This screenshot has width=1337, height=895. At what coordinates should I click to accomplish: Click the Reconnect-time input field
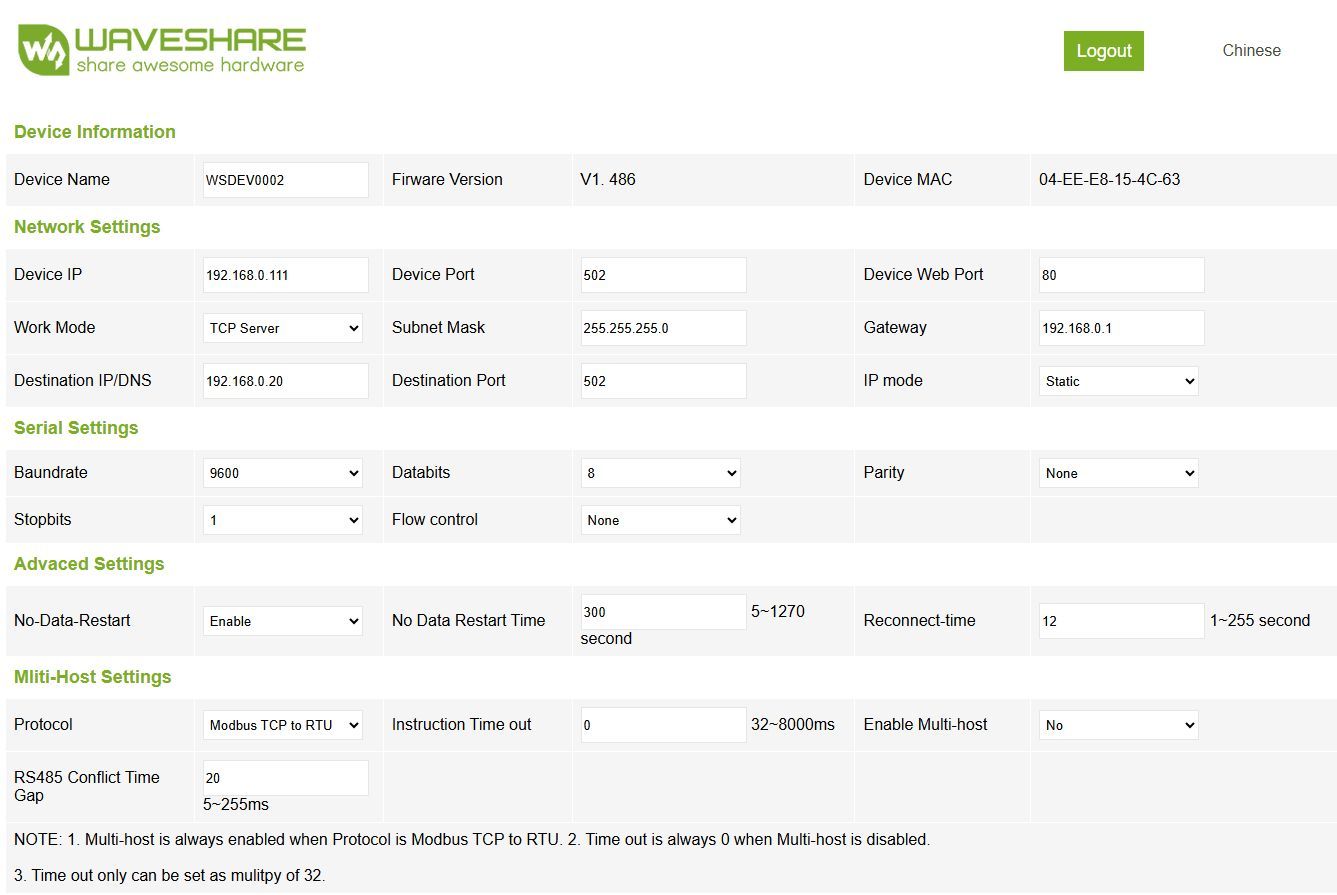click(1121, 621)
